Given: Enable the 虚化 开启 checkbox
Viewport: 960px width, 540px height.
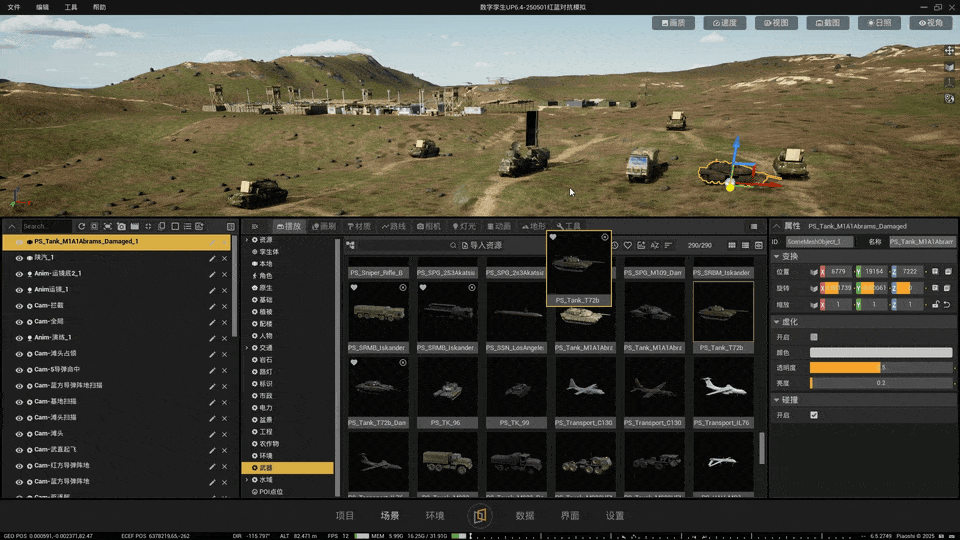Looking at the screenshot, I should click(814, 337).
